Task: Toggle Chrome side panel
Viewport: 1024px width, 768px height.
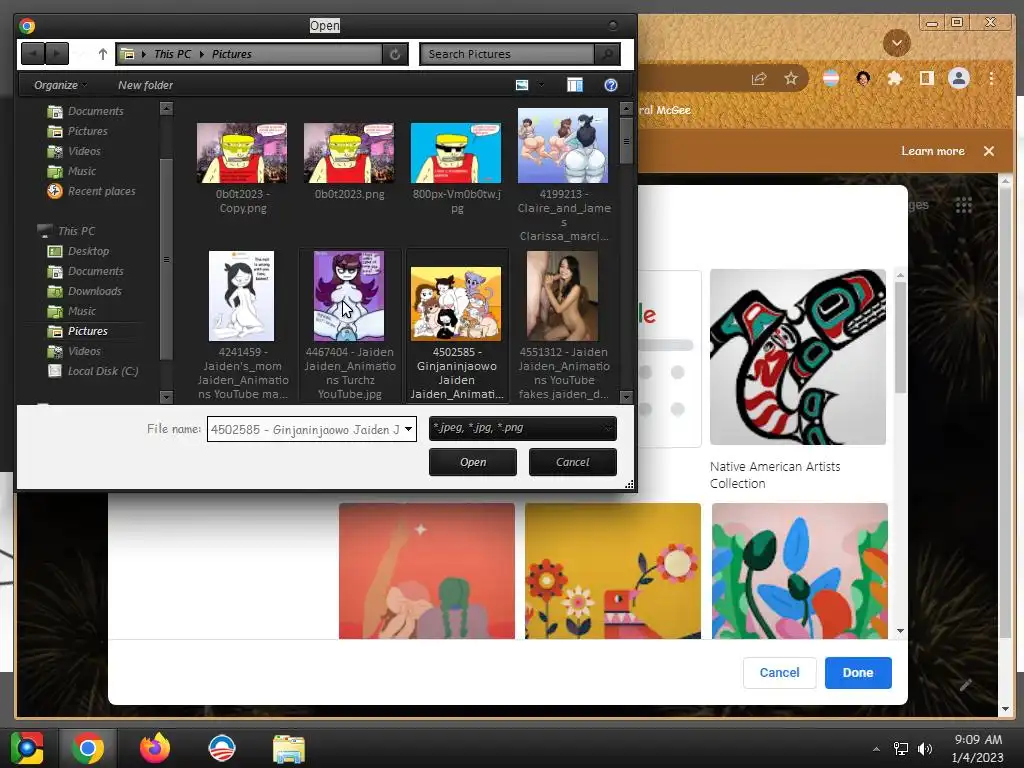Action: coord(926,79)
